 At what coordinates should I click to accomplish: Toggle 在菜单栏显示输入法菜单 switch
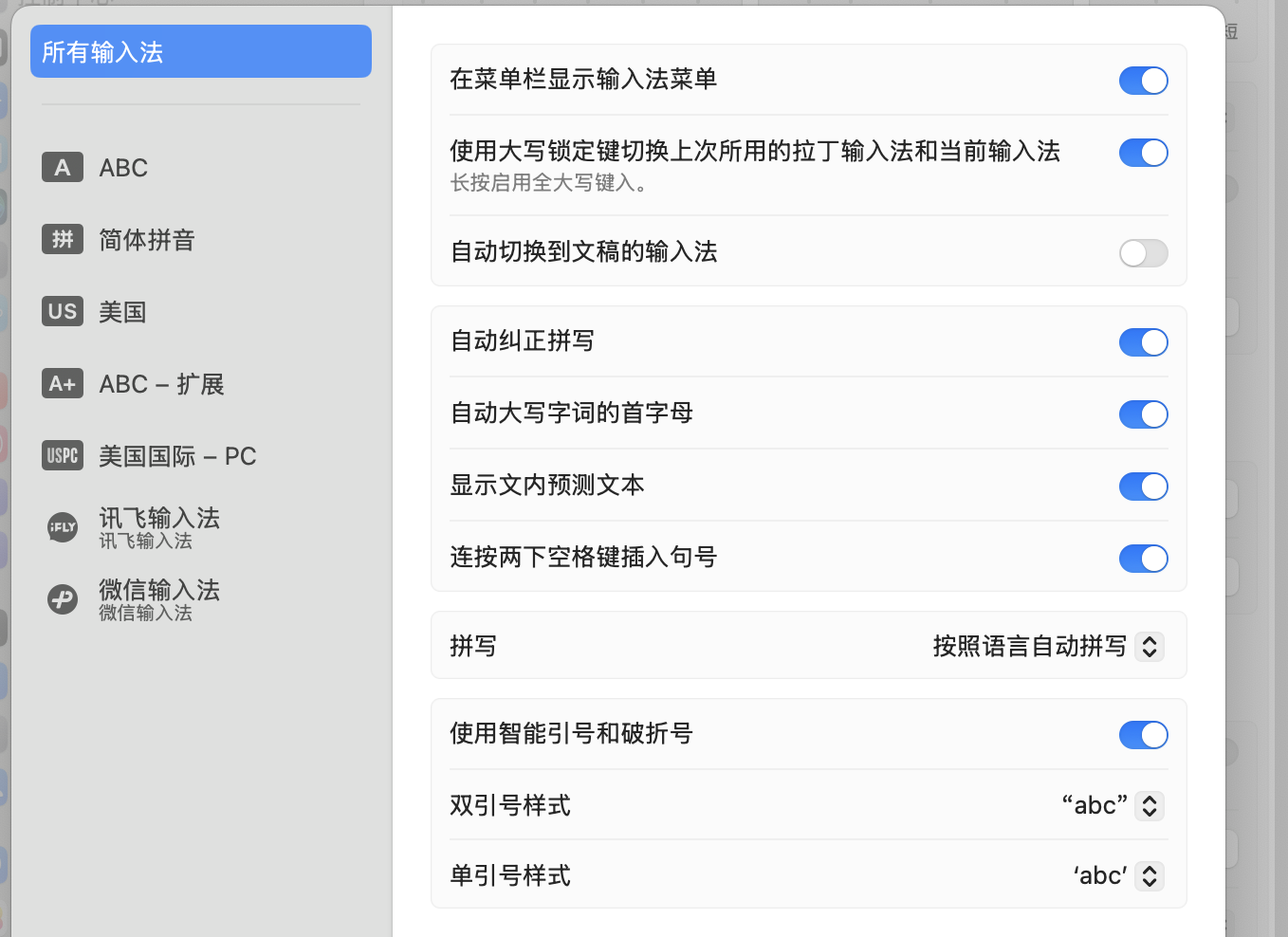(1143, 81)
